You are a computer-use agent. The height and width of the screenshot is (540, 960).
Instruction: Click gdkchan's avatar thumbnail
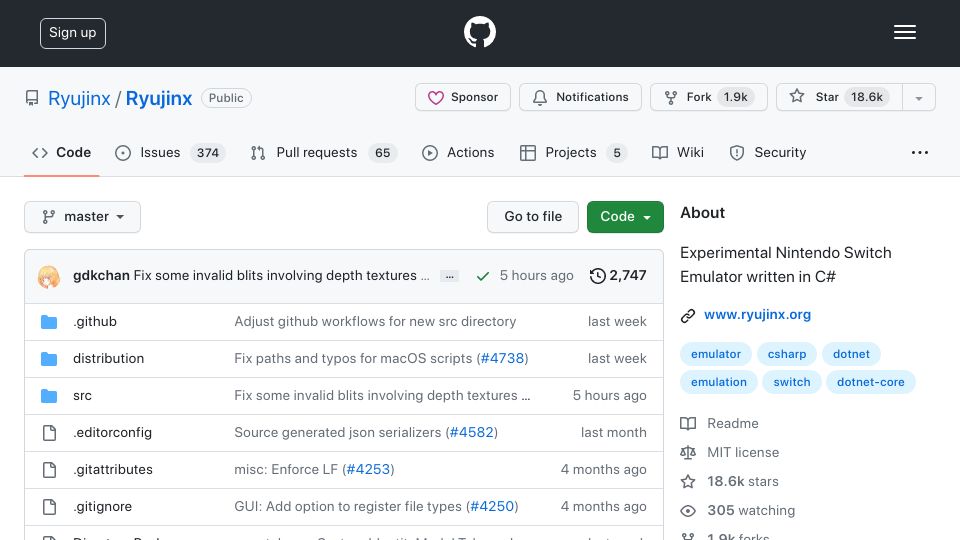49,276
